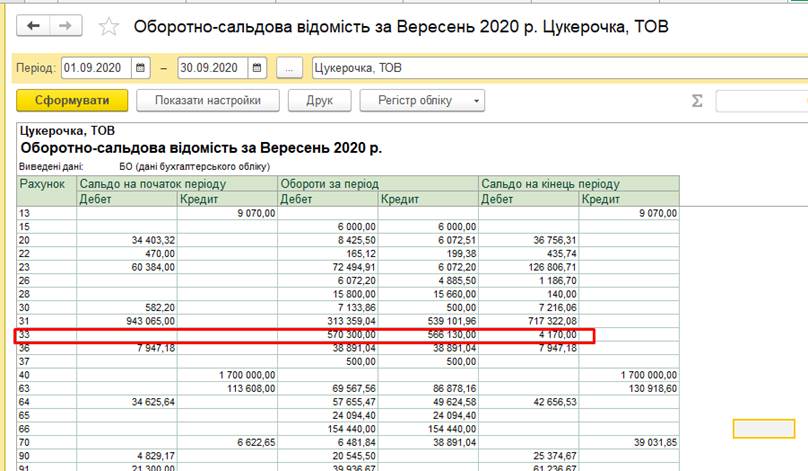808x471 pixels.
Task: Click the end date input field
Action: point(212,68)
